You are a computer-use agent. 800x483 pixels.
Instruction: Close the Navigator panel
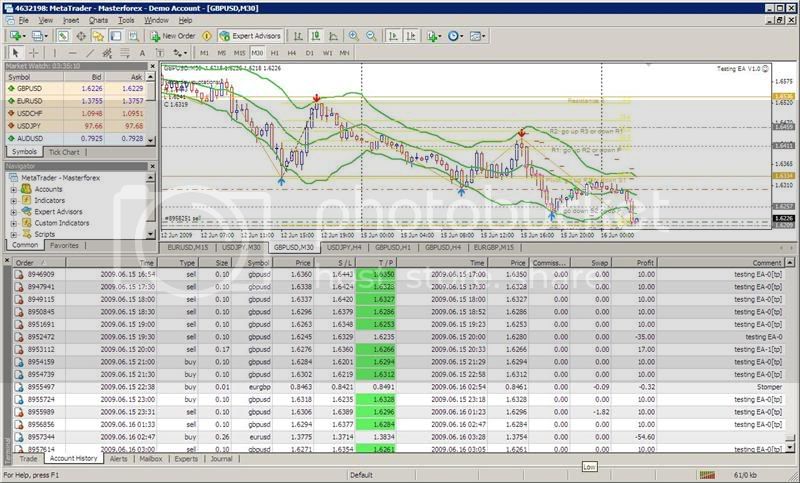tap(152, 166)
